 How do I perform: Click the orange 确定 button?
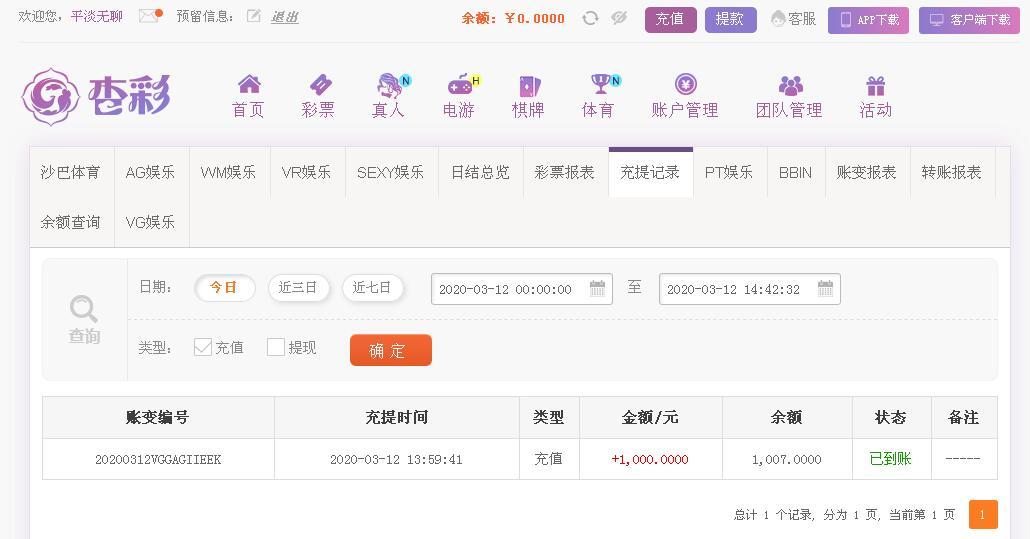pyautogui.click(x=391, y=350)
